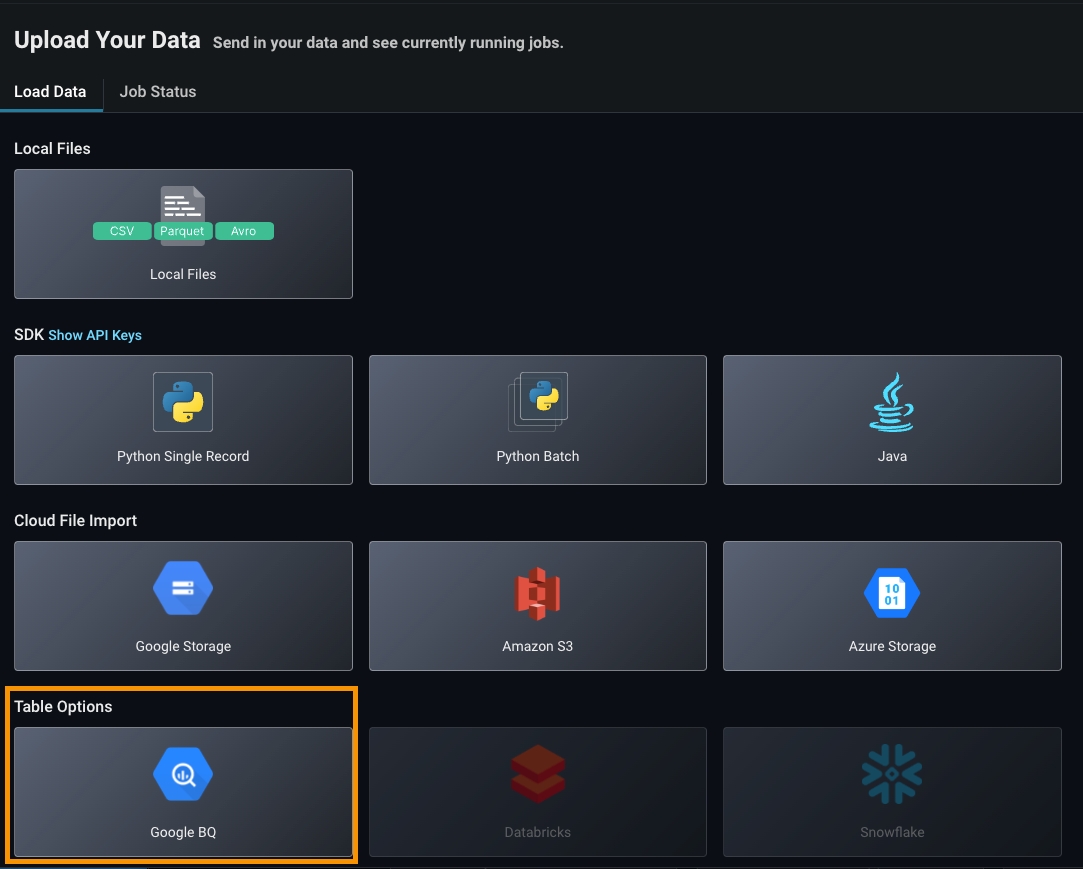Choose the Python Single Record label
Viewport: 1083px width, 869px height.
[x=183, y=457]
